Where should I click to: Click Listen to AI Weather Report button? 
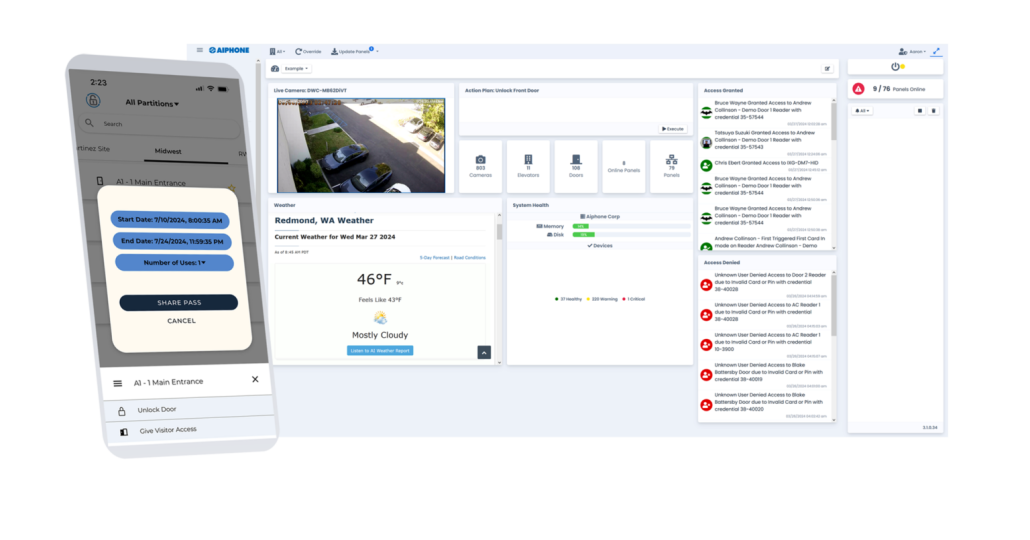(380, 351)
